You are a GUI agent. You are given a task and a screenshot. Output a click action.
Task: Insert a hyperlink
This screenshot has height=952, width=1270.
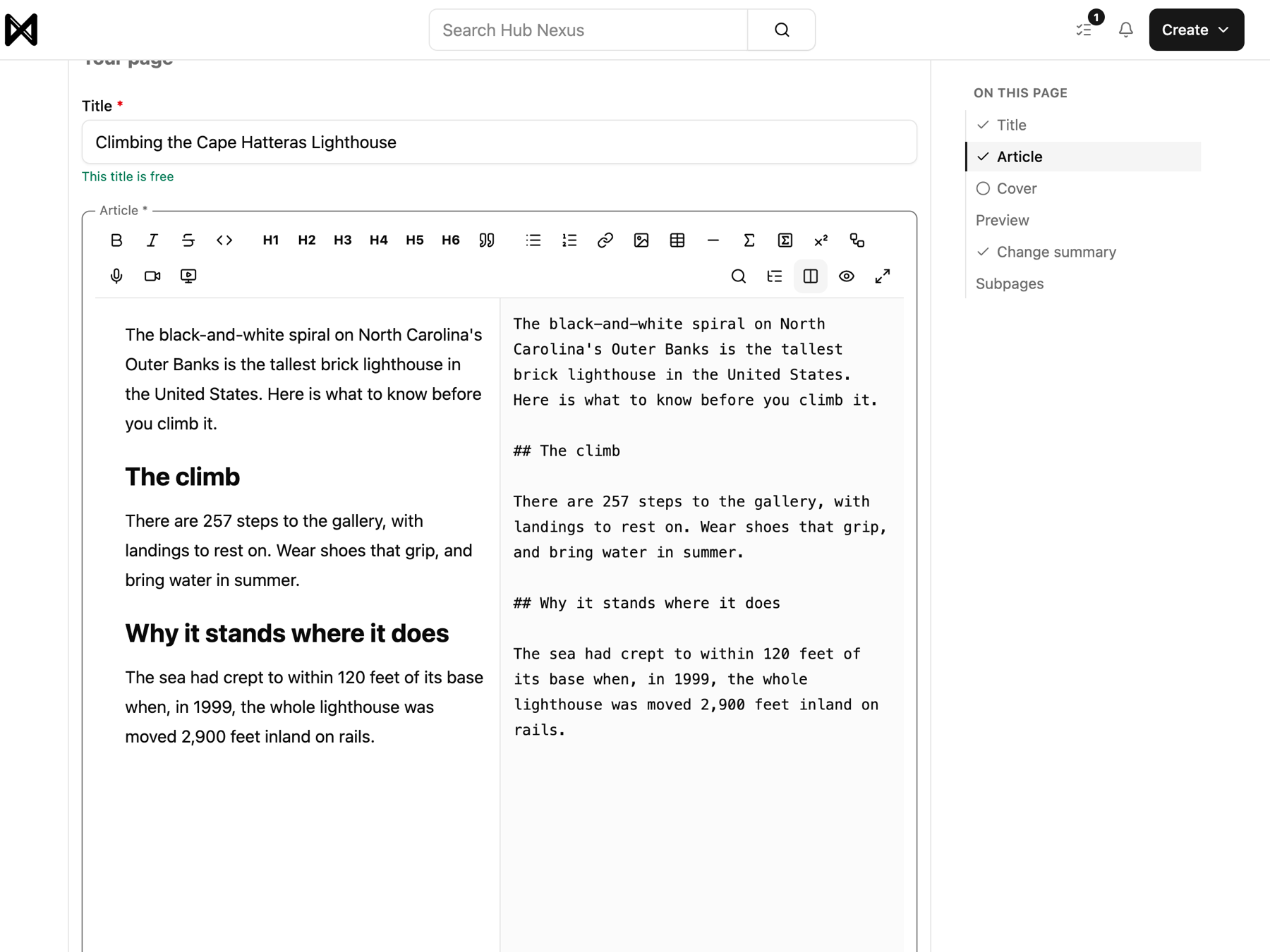(x=605, y=240)
